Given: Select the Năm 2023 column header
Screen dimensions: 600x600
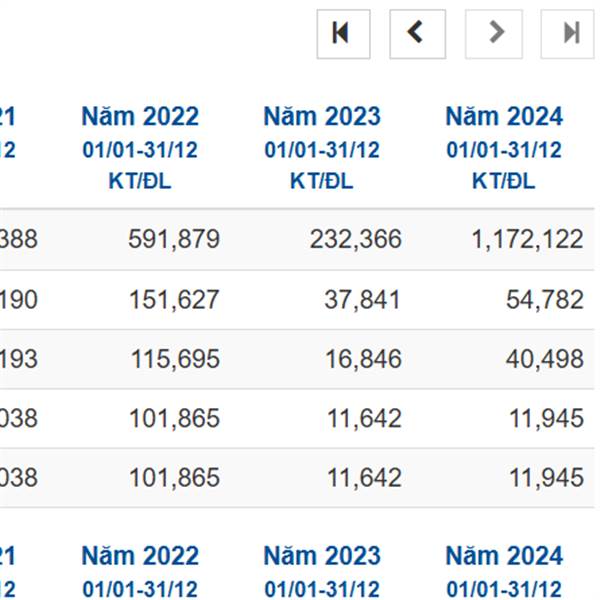Looking at the screenshot, I should click(322, 116).
